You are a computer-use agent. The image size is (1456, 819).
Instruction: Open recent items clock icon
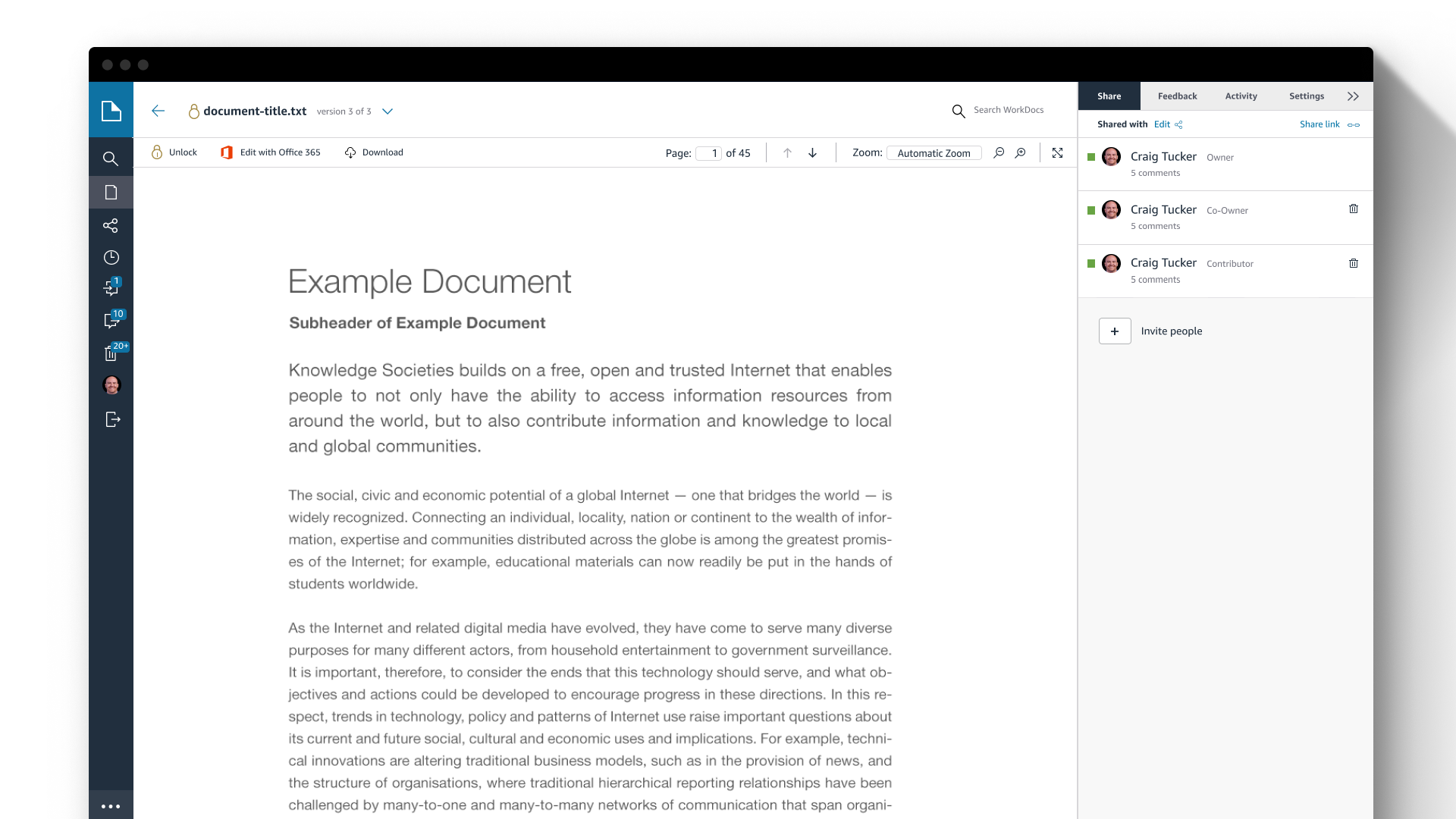click(111, 258)
